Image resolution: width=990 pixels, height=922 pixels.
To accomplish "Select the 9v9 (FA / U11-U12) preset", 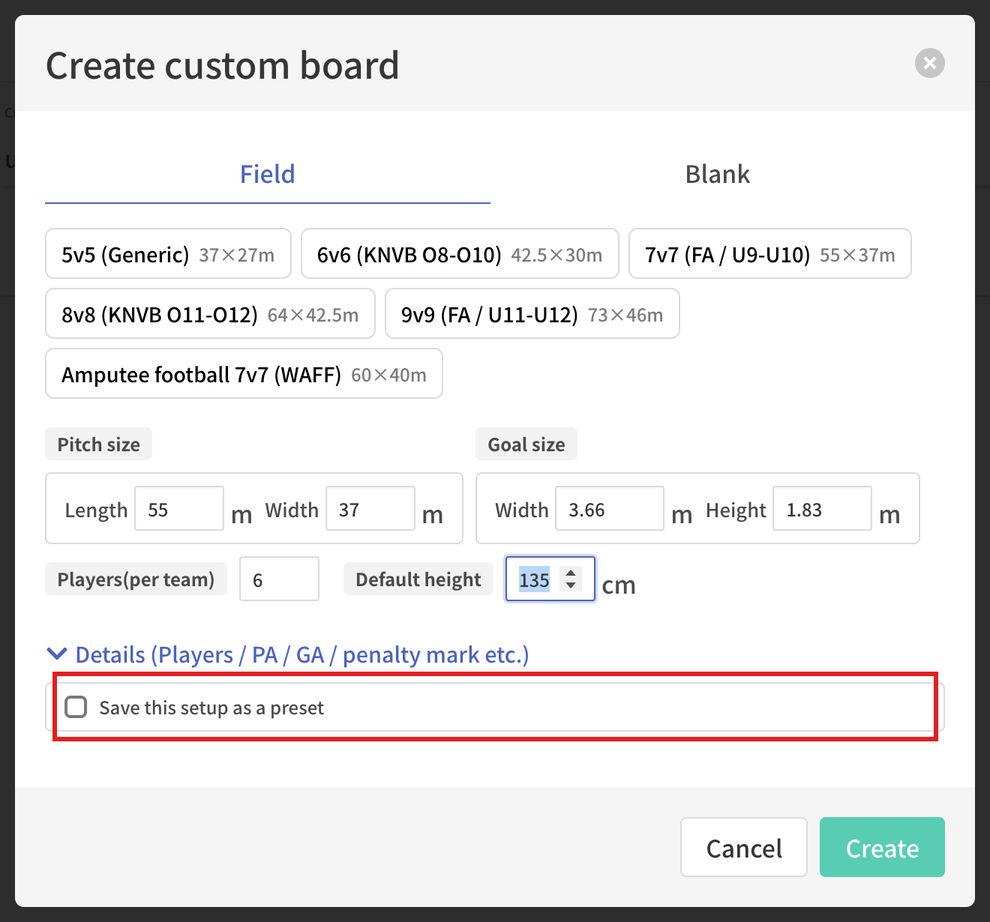I will point(532,314).
